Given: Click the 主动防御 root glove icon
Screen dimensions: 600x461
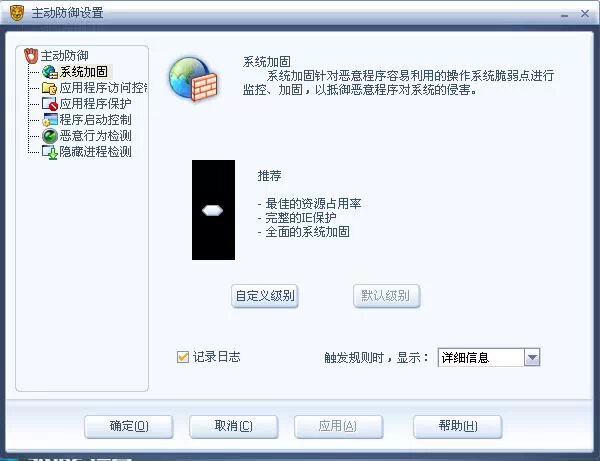Looking at the screenshot, I should pyautogui.click(x=31, y=56).
